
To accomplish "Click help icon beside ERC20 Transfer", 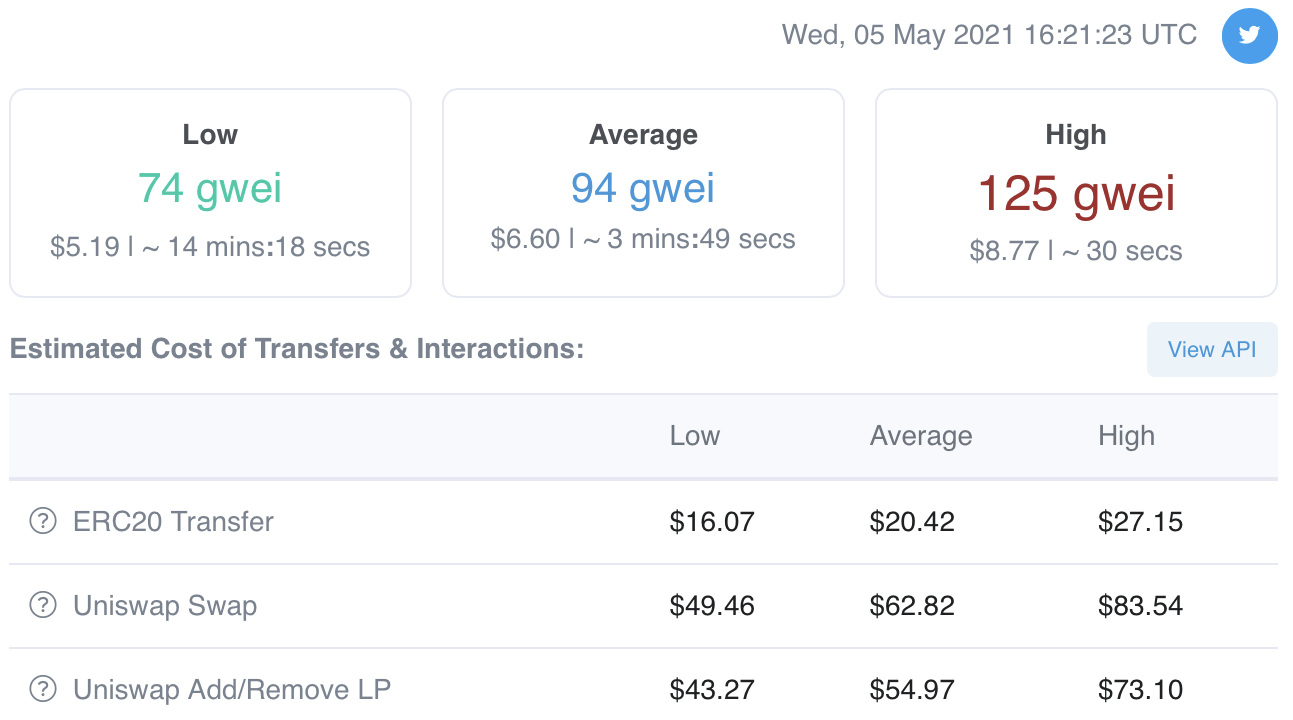I will [42, 521].
